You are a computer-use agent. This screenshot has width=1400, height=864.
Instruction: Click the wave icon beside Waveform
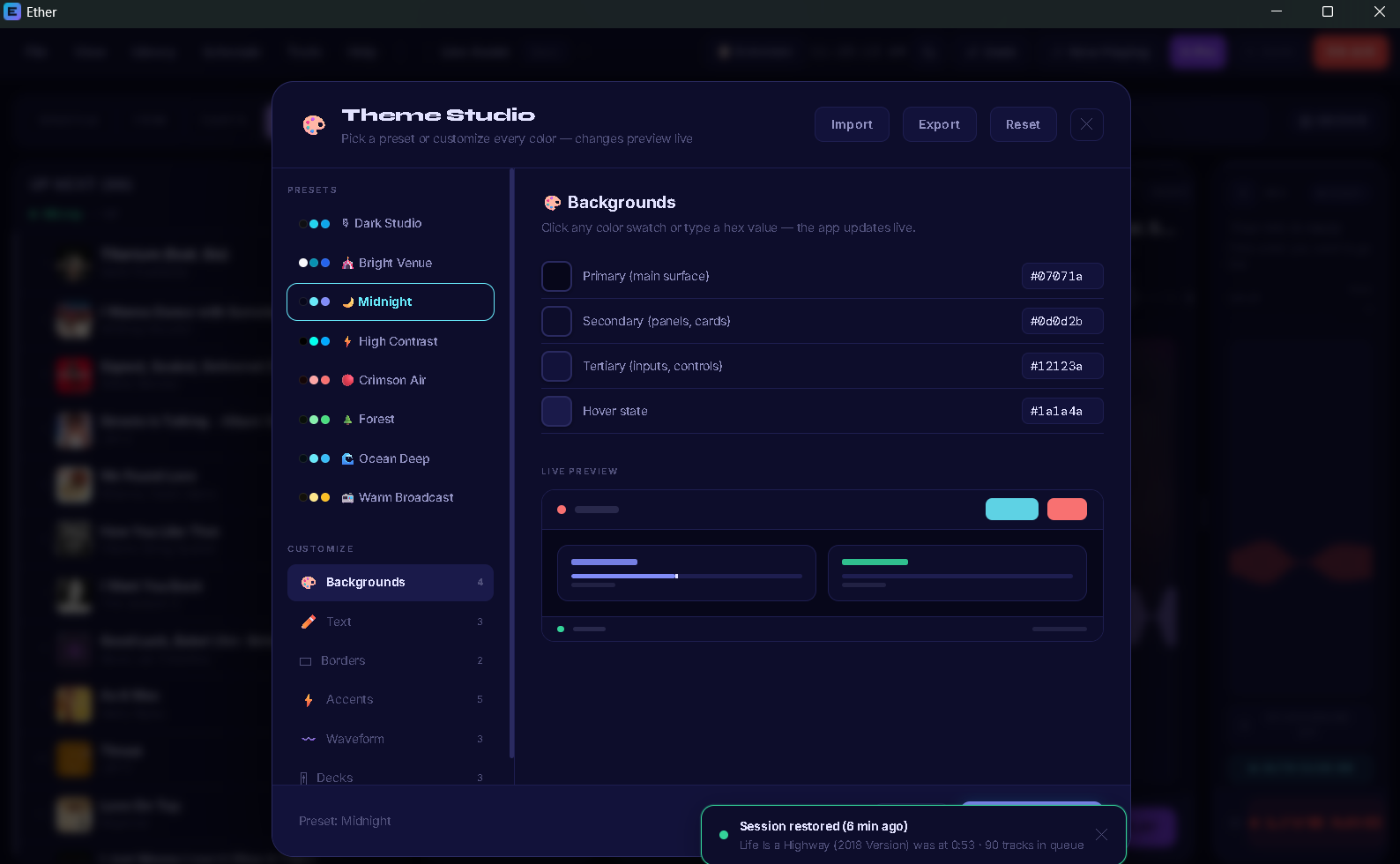(x=309, y=739)
